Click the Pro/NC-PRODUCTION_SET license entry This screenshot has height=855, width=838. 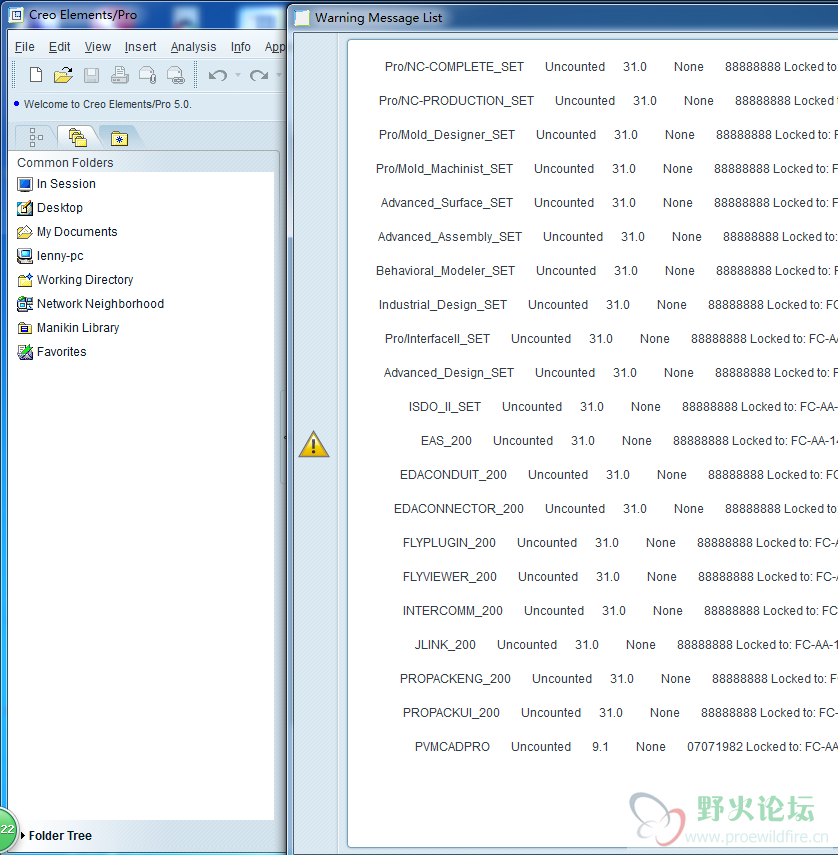coord(456,101)
